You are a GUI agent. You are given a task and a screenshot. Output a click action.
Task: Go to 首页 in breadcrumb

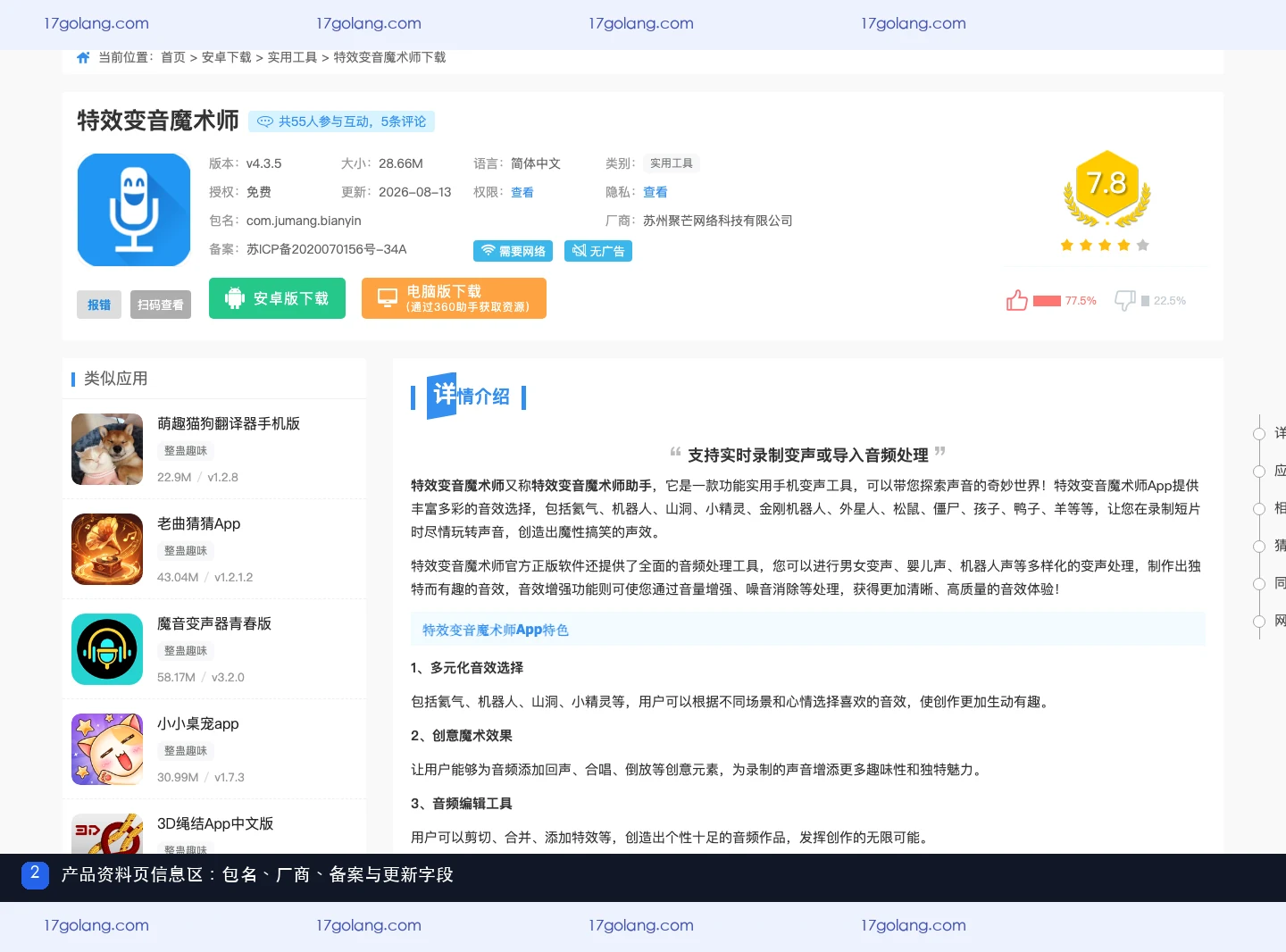pos(173,57)
